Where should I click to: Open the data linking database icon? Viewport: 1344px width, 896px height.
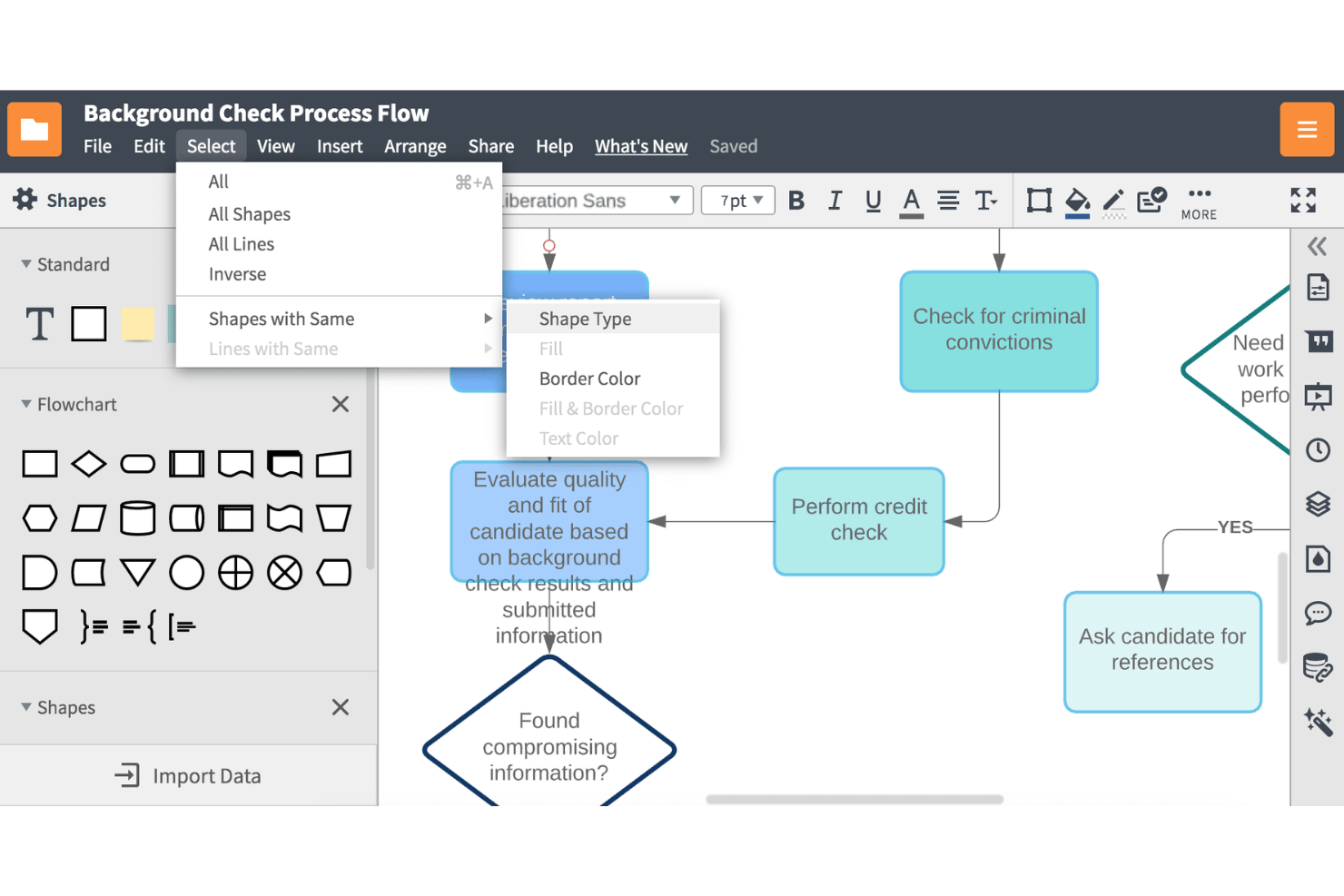(x=1318, y=667)
